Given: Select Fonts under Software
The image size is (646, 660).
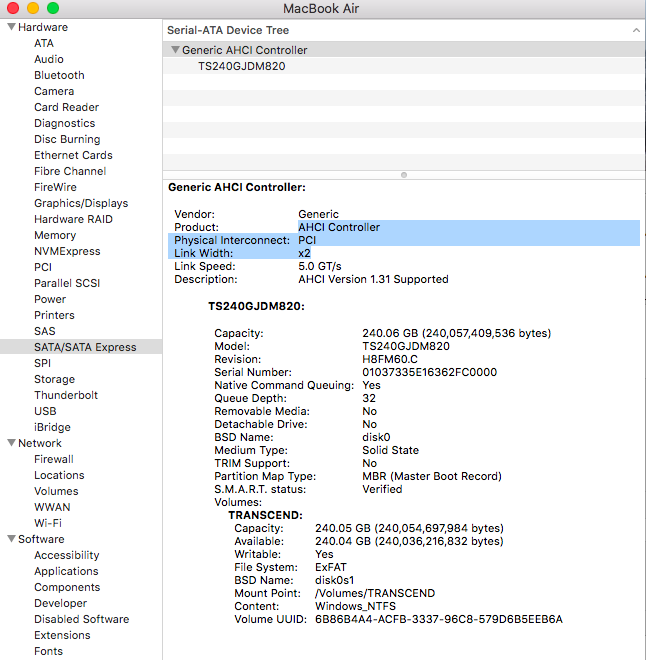Looking at the screenshot, I should click(x=48, y=651).
